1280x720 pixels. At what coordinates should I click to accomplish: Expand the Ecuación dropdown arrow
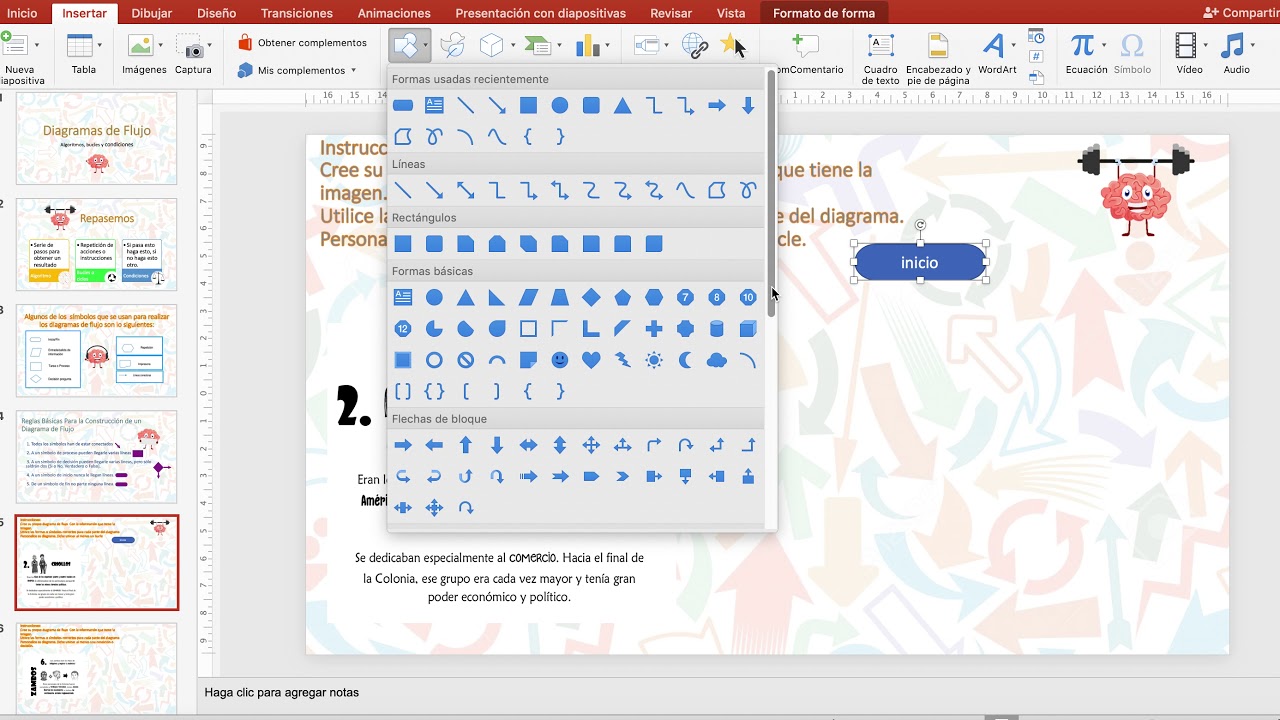pyautogui.click(x=1104, y=45)
